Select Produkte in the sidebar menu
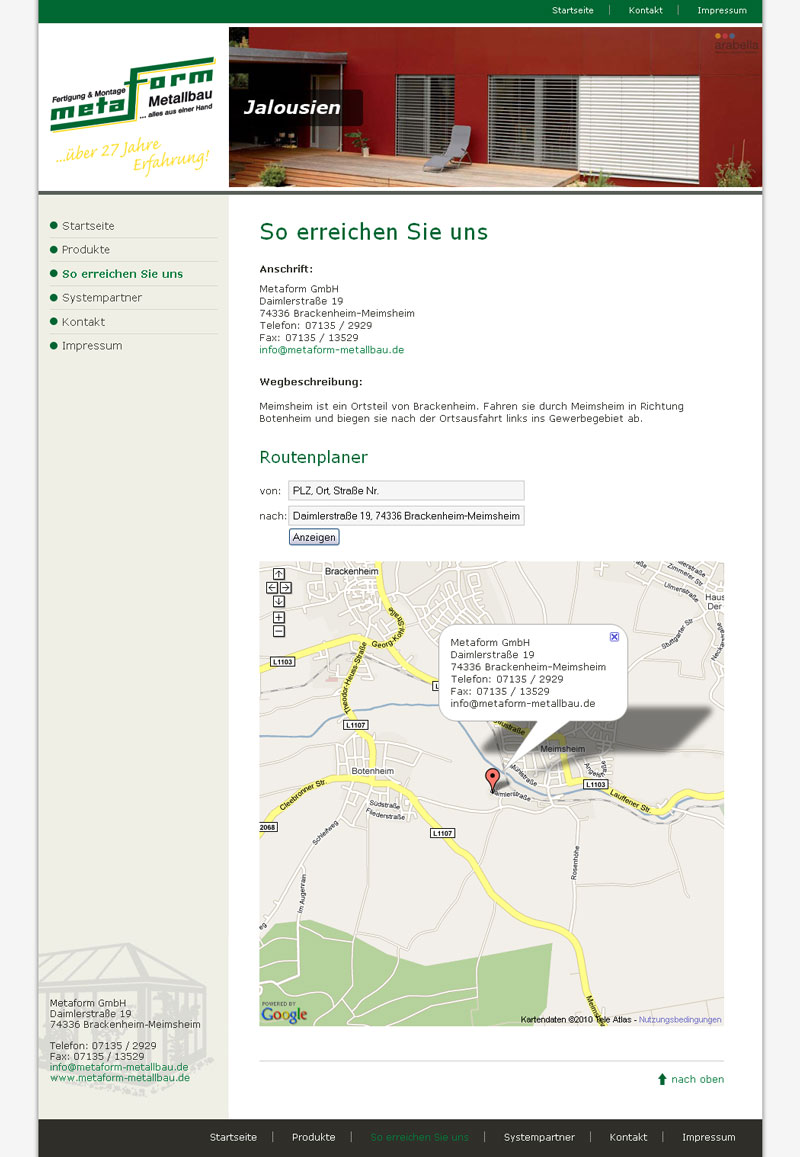The height and width of the screenshot is (1157, 800). 86,249
